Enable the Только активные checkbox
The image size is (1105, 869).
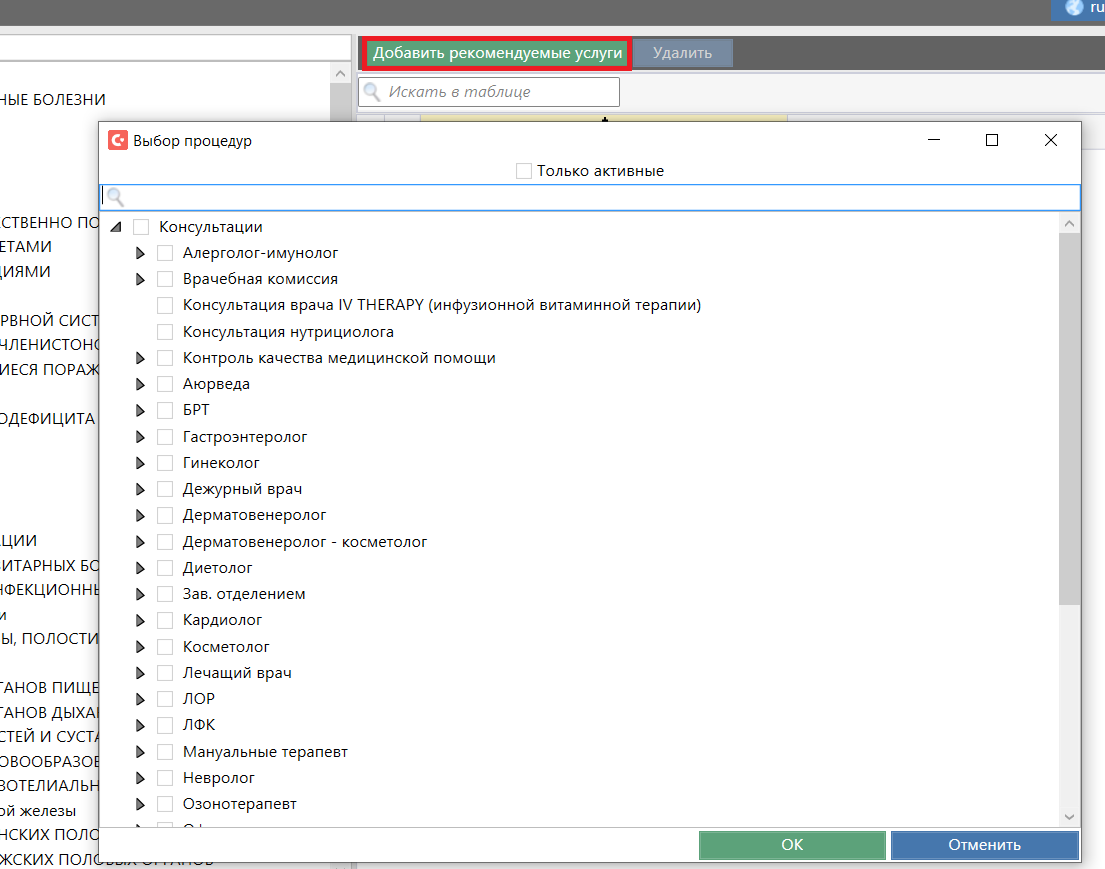(x=524, y=171)
